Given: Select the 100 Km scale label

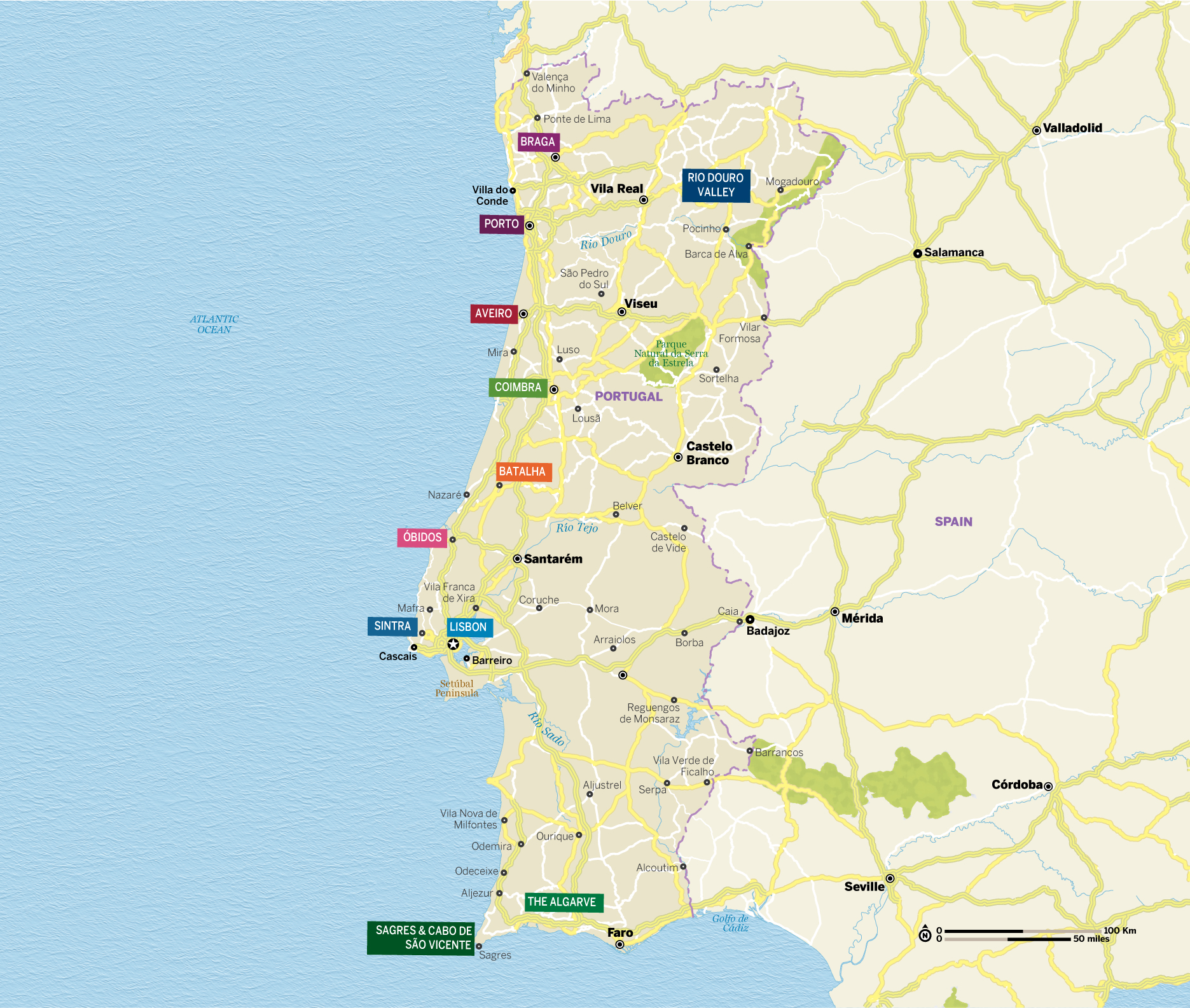Looking at the screenshot, I should point(1120,930).
